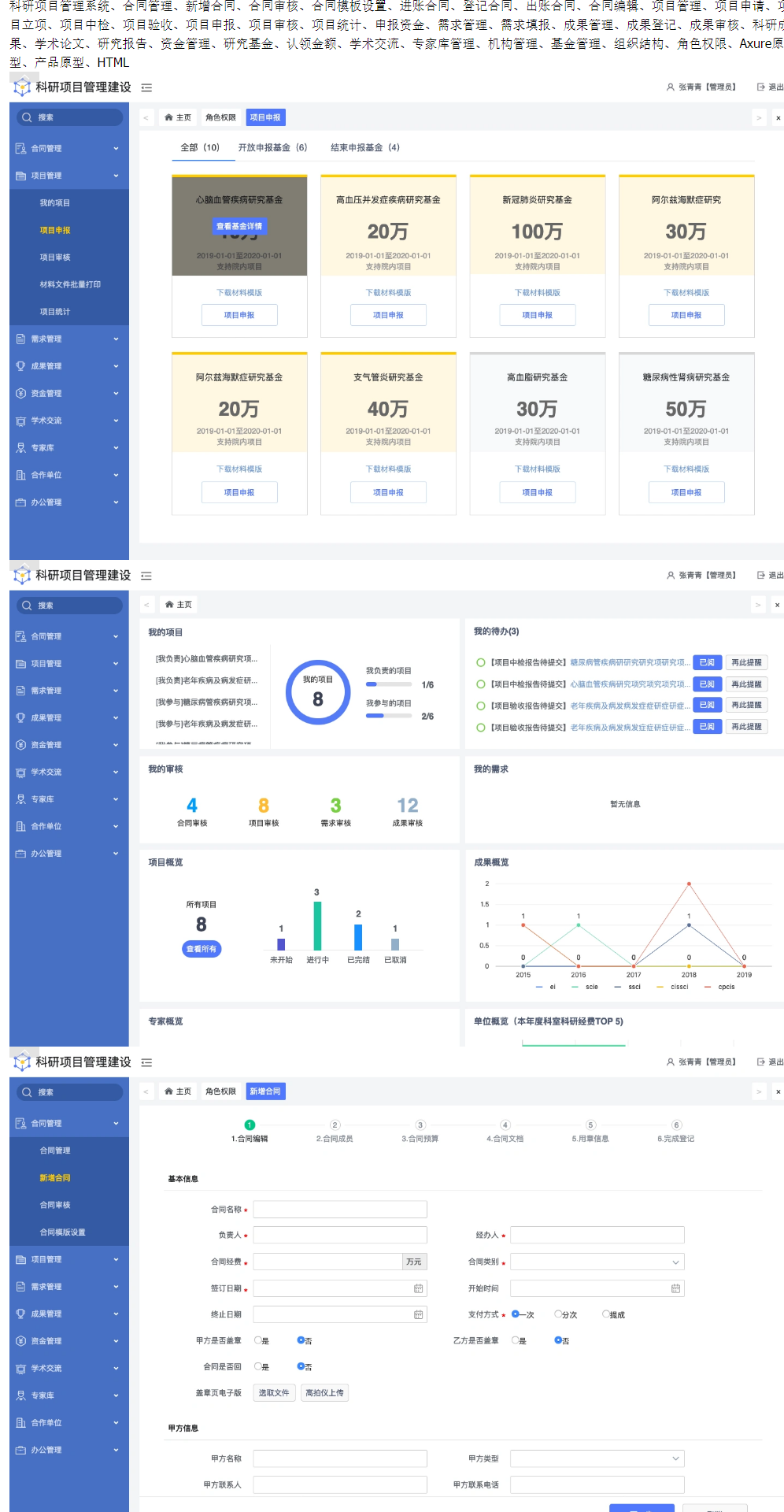Open 签订日期 calendar icon

419,1288
